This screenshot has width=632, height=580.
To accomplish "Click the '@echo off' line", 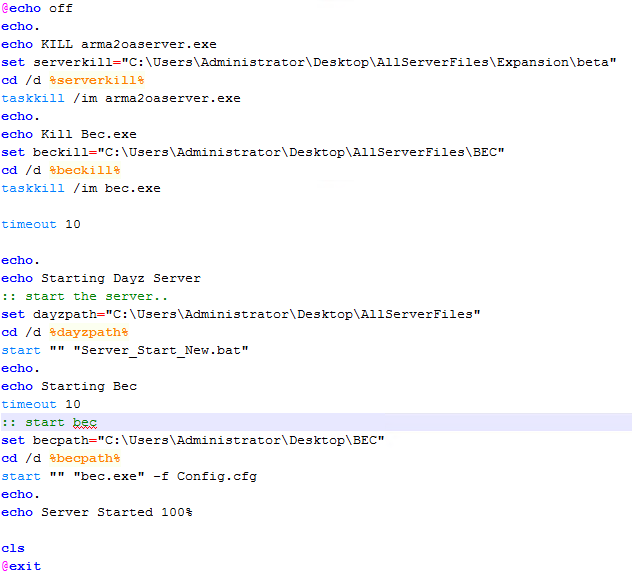I will point(37,8).
